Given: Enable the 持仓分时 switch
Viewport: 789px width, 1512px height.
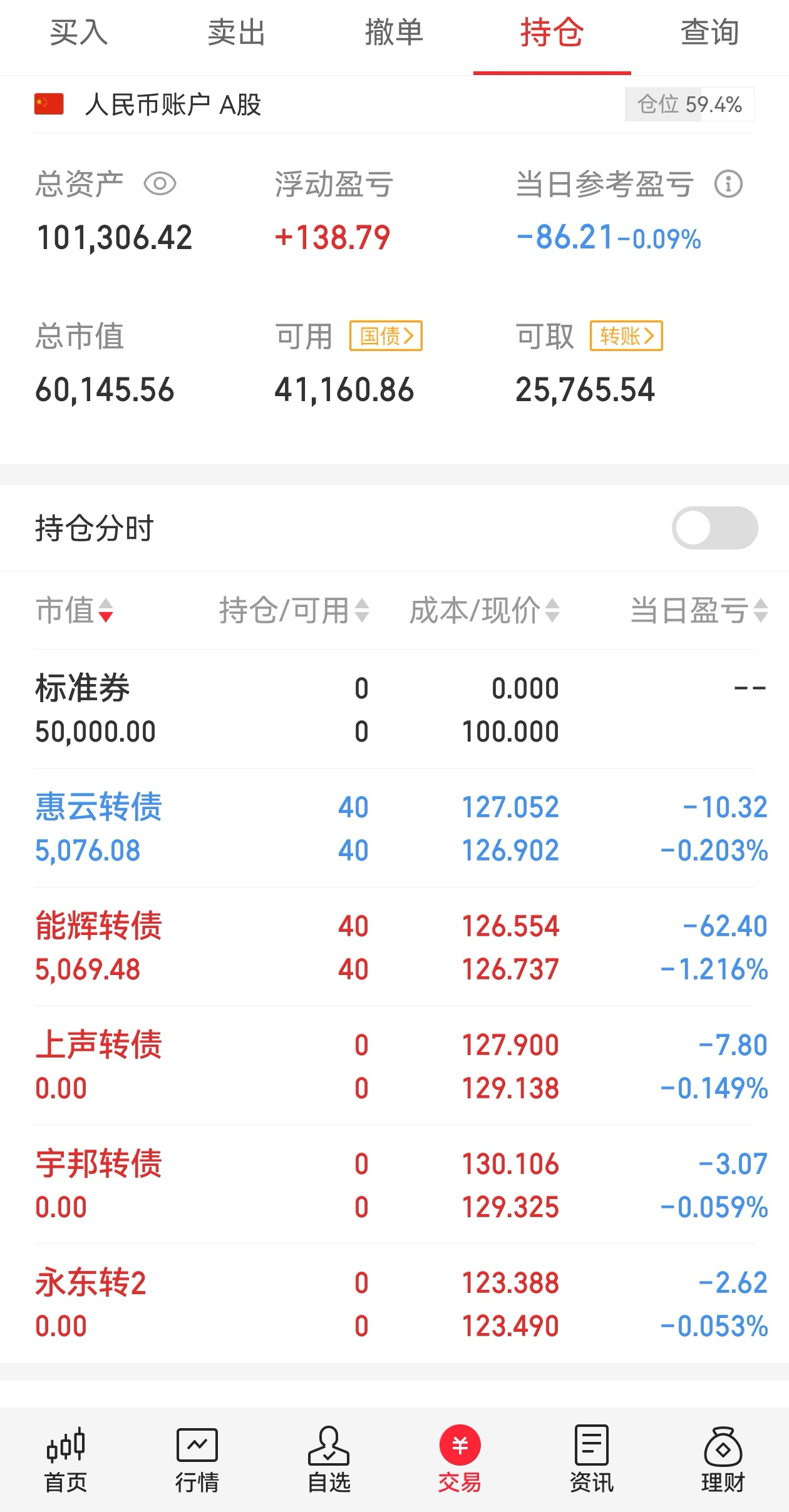Looking at the screenshot, I should (x=714, y=528).
